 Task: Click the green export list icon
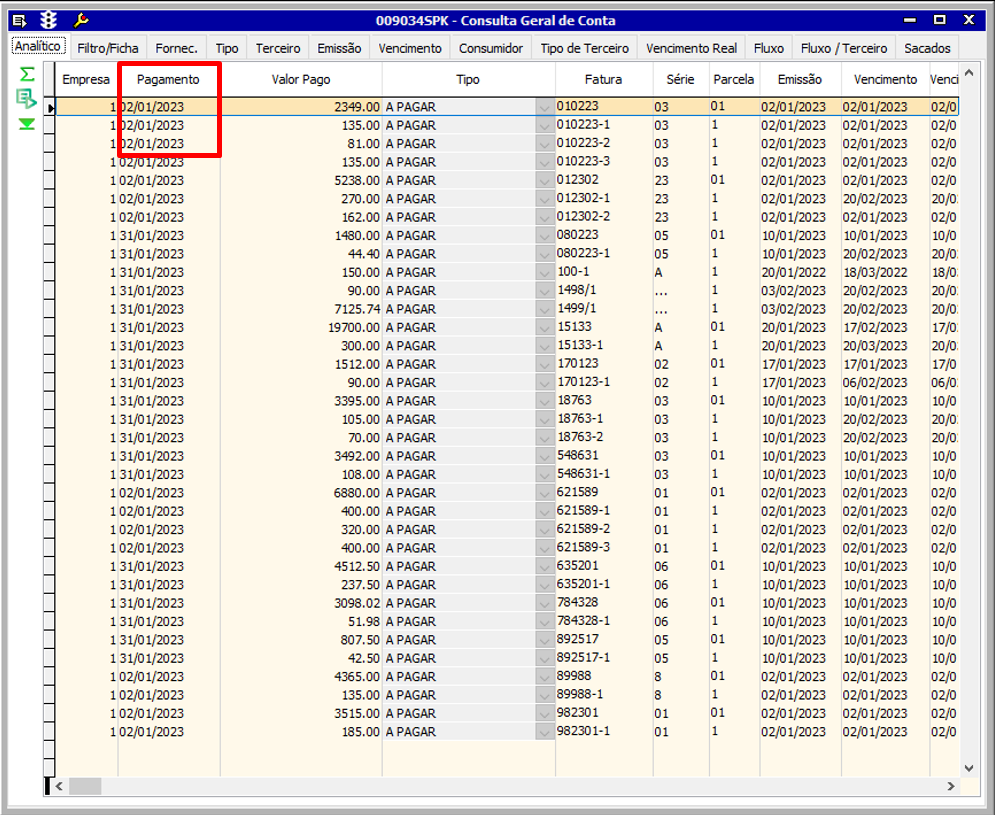pos(27,98)
